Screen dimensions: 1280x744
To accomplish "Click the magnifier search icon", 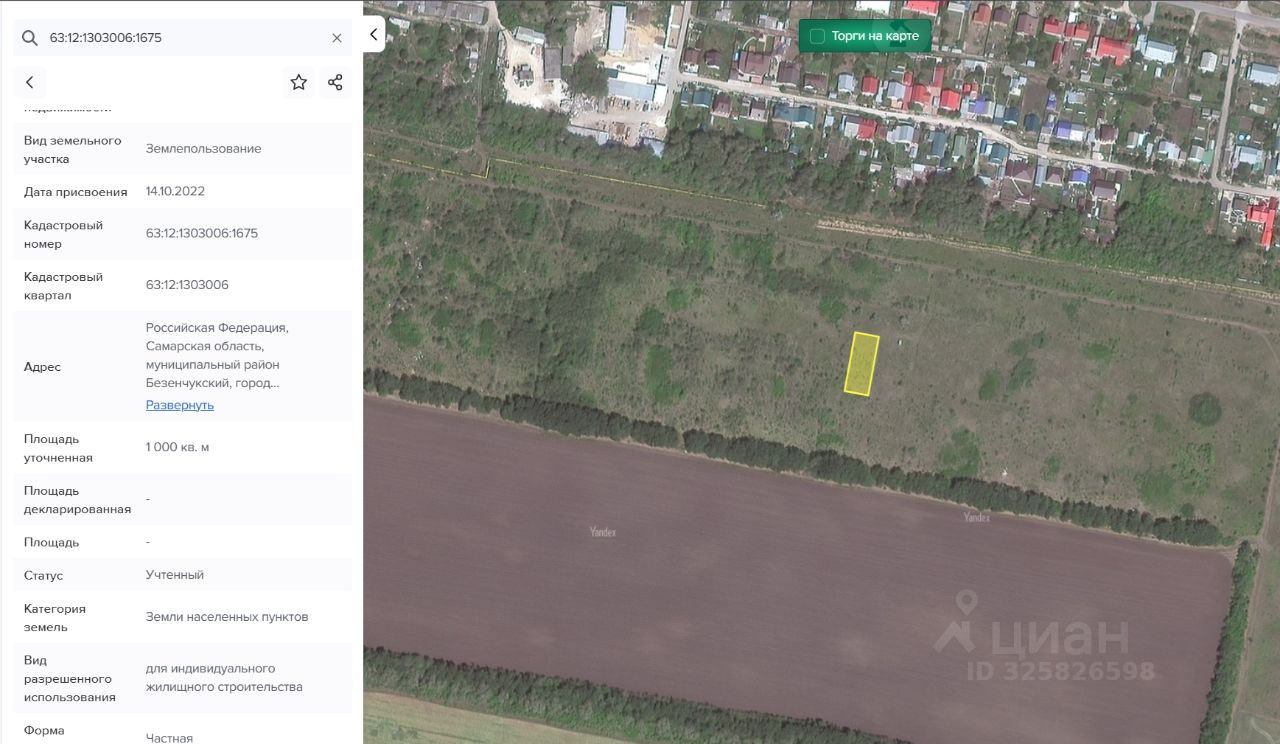I will click(x=30, y=38).
